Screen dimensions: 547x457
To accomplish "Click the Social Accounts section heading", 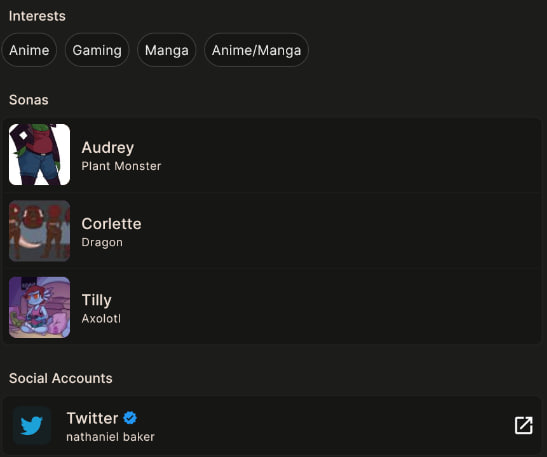I will point(61,379).
